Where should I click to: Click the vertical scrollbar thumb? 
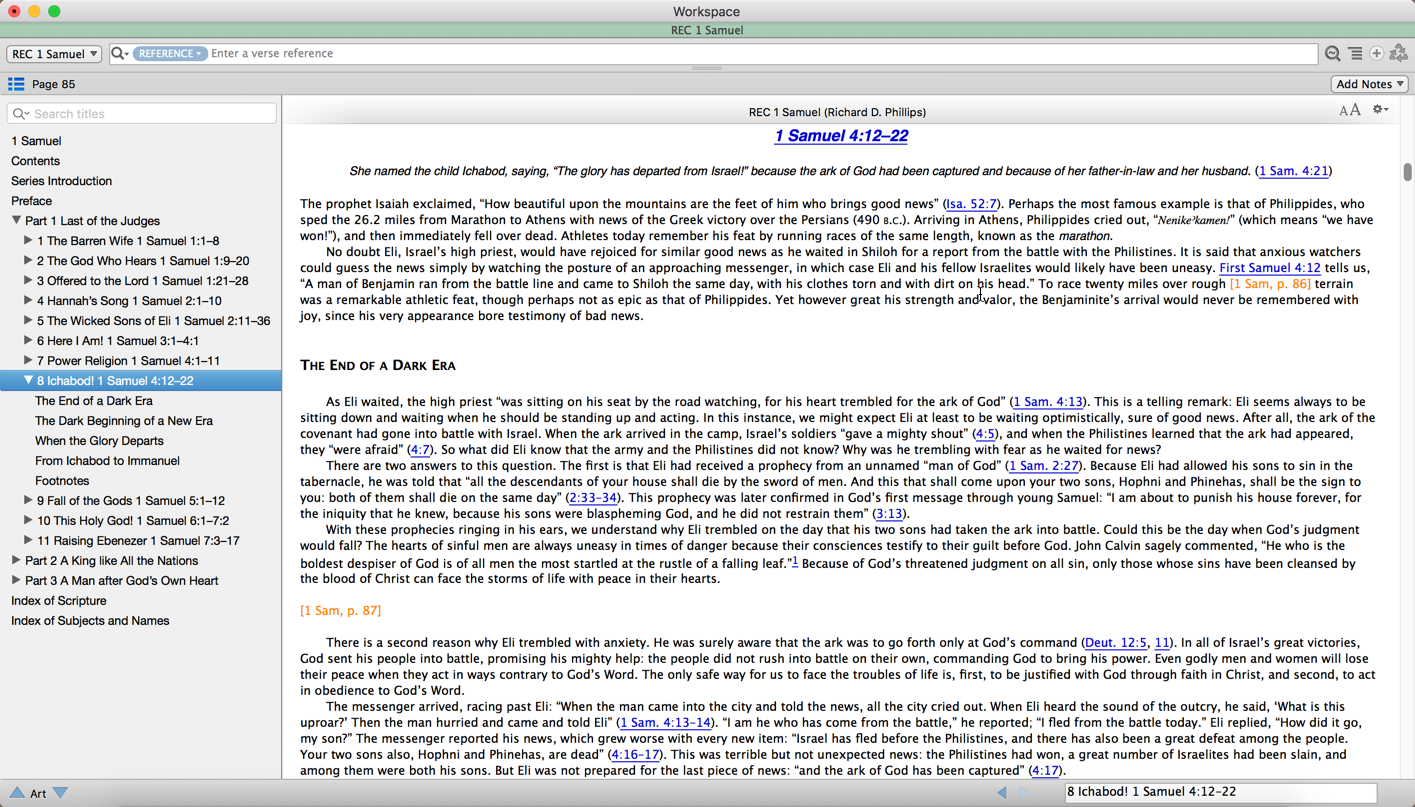[x=1407, y=172]
